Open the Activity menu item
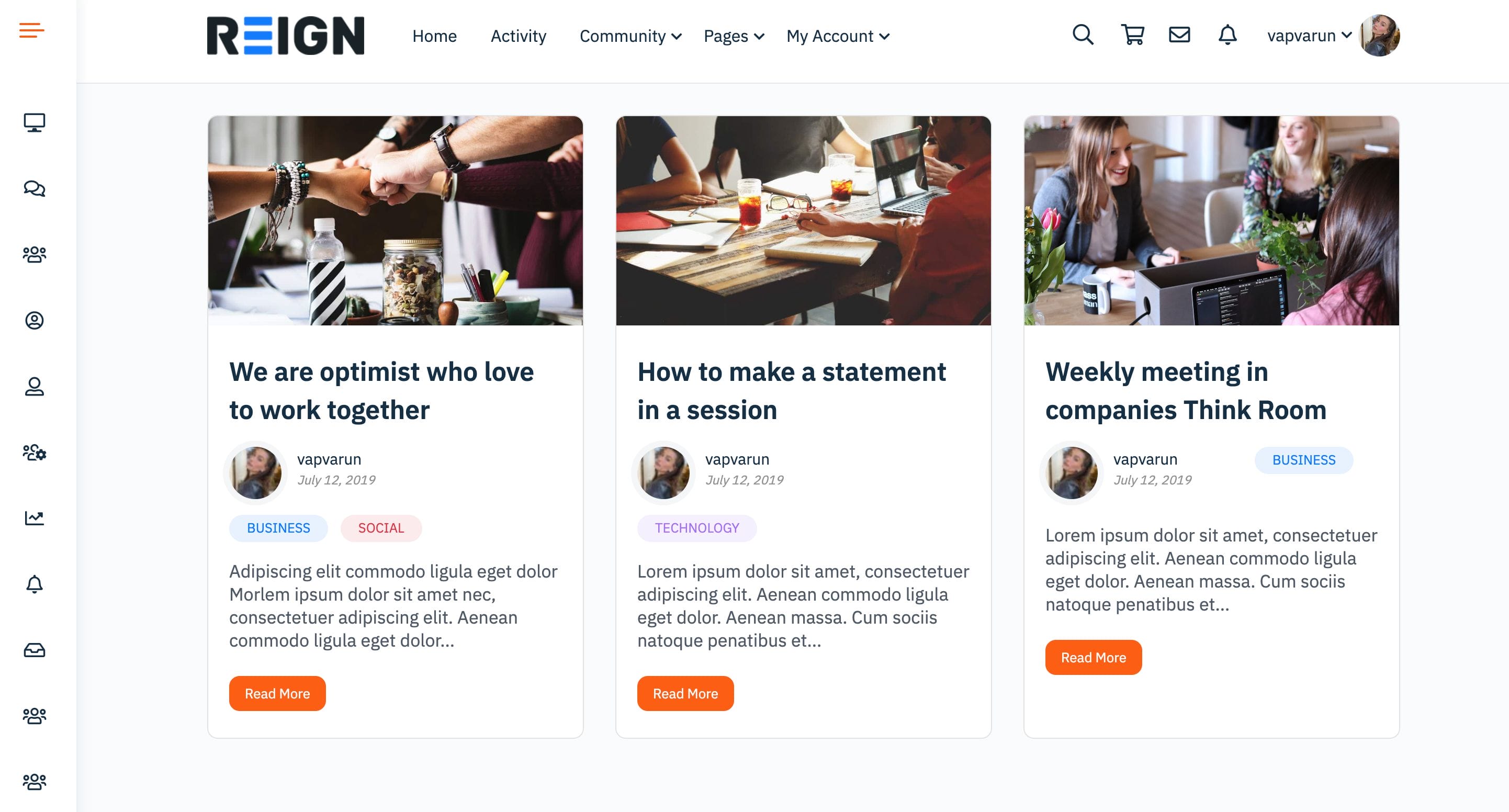Viewport: 1509px width, 812px height. [x=519, y=36]
